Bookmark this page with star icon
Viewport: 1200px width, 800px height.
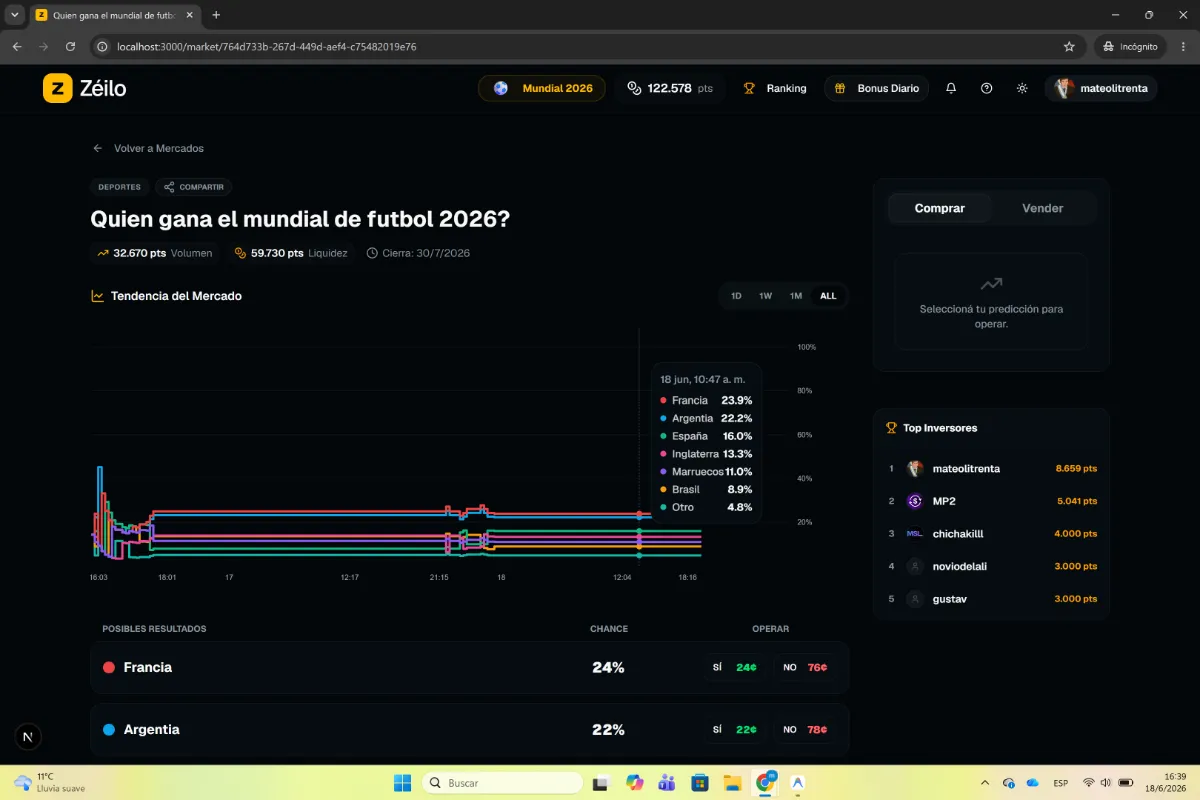(1069, 46)
